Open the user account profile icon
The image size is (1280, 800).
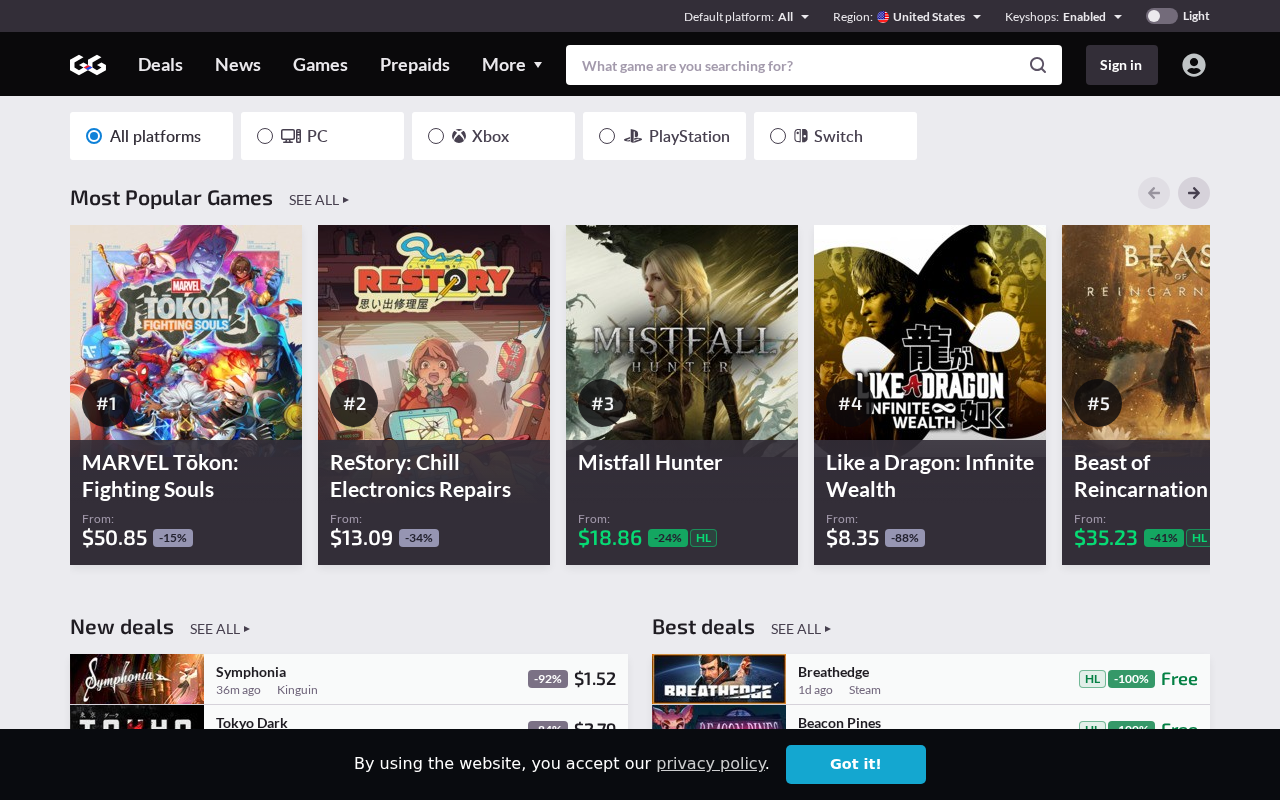pyautogui.click(x=1194, y=65)
